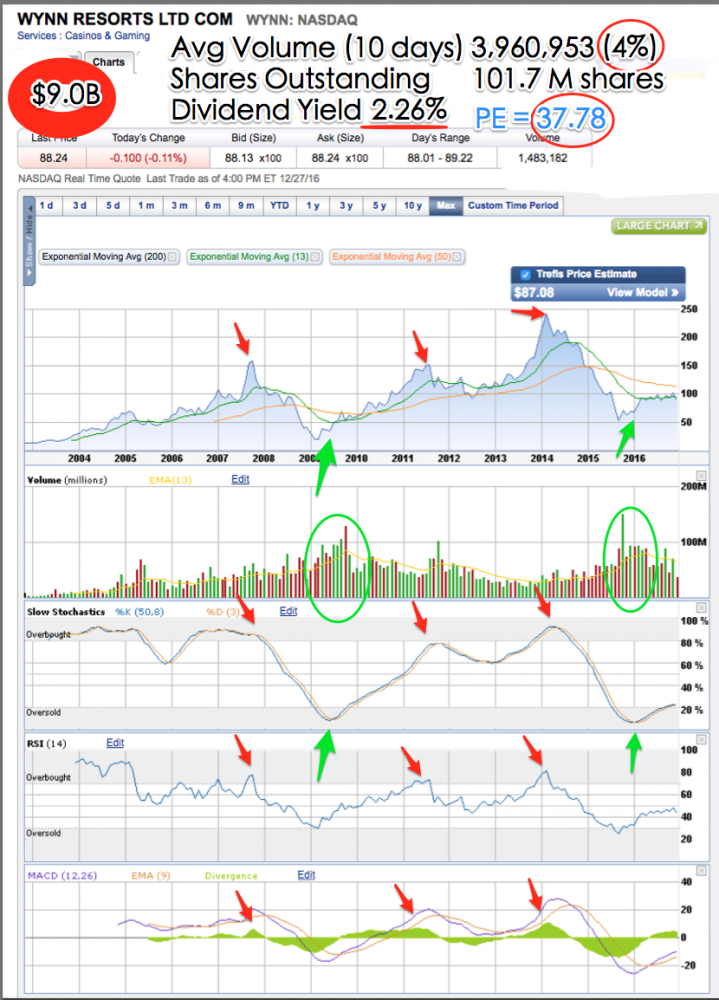Select the 6 m time range

click(x=213, y=206)
